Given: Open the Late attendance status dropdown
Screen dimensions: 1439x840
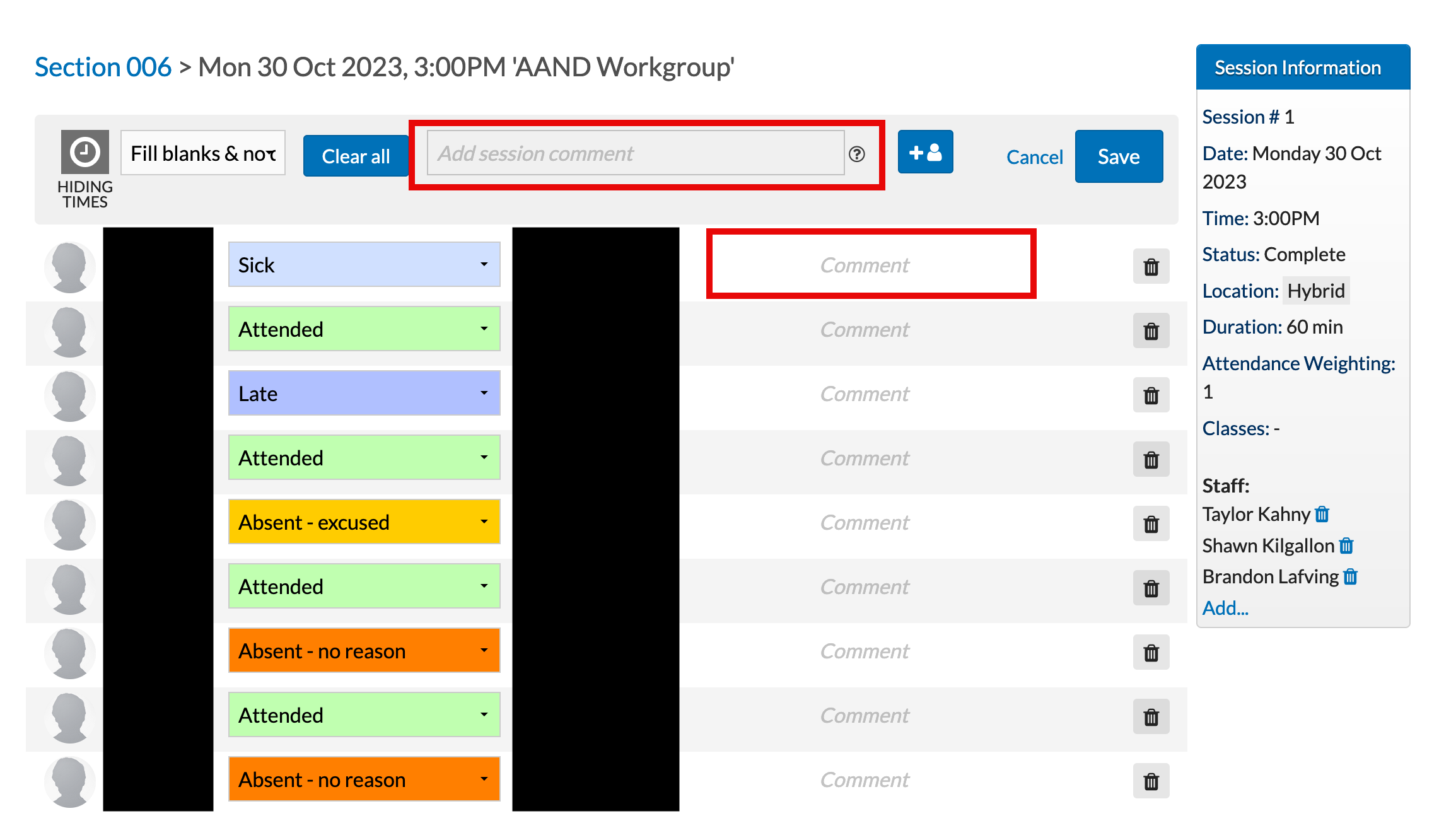Looking at the screenshot, I should coord(364,394).
